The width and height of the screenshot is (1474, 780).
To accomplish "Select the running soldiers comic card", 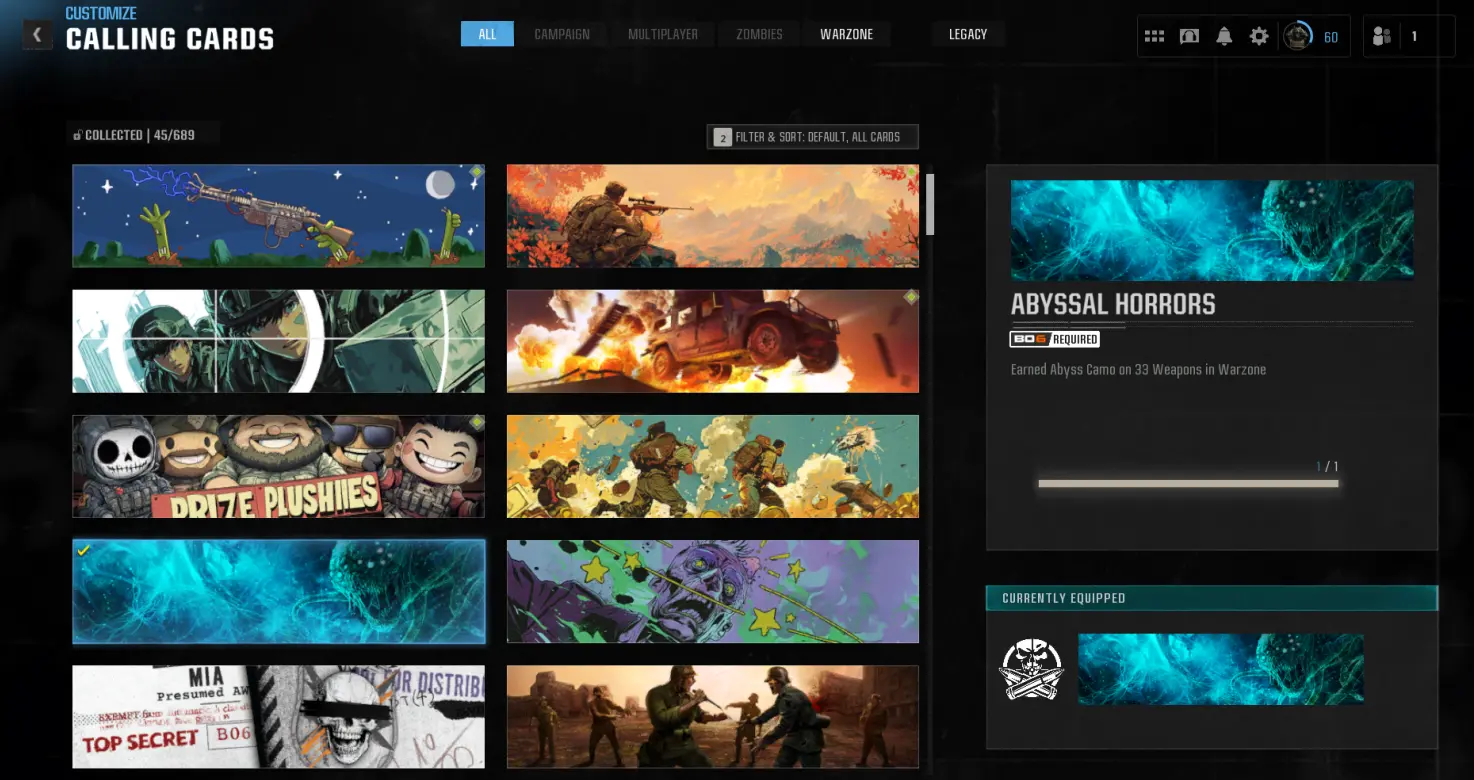I will [x=713, y=466].
